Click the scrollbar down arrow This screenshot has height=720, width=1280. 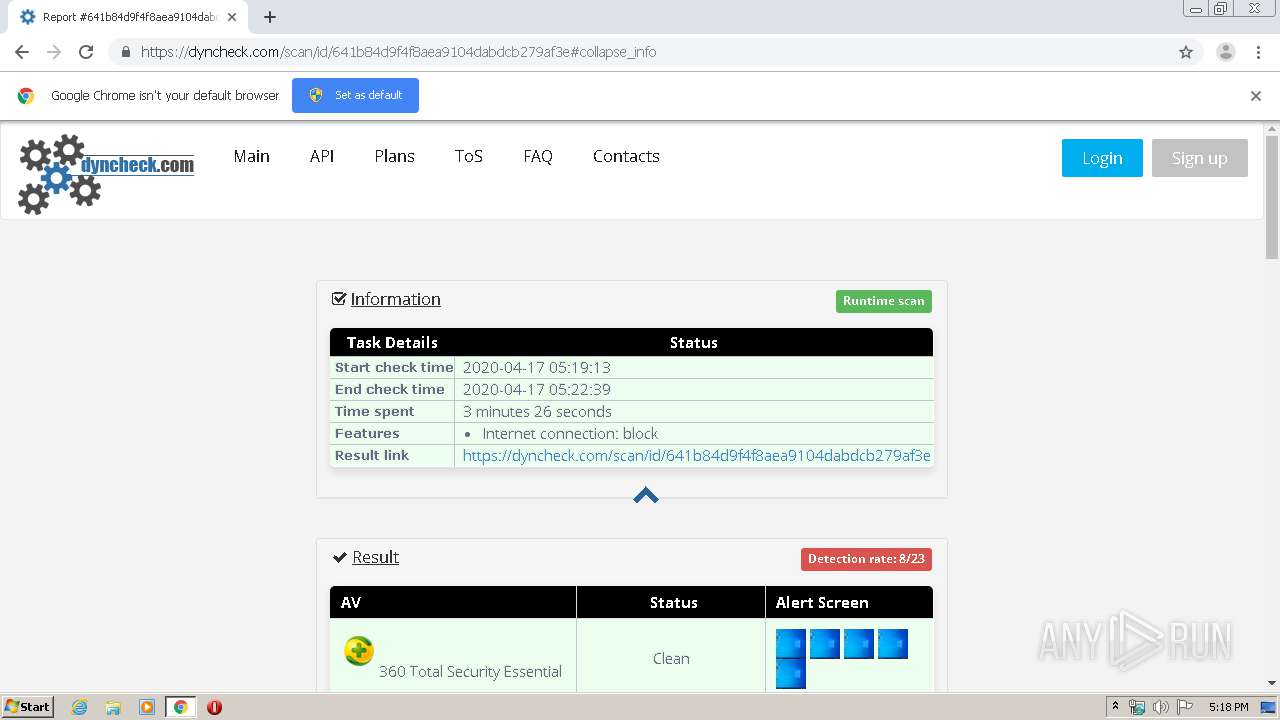click(1272, 683)
